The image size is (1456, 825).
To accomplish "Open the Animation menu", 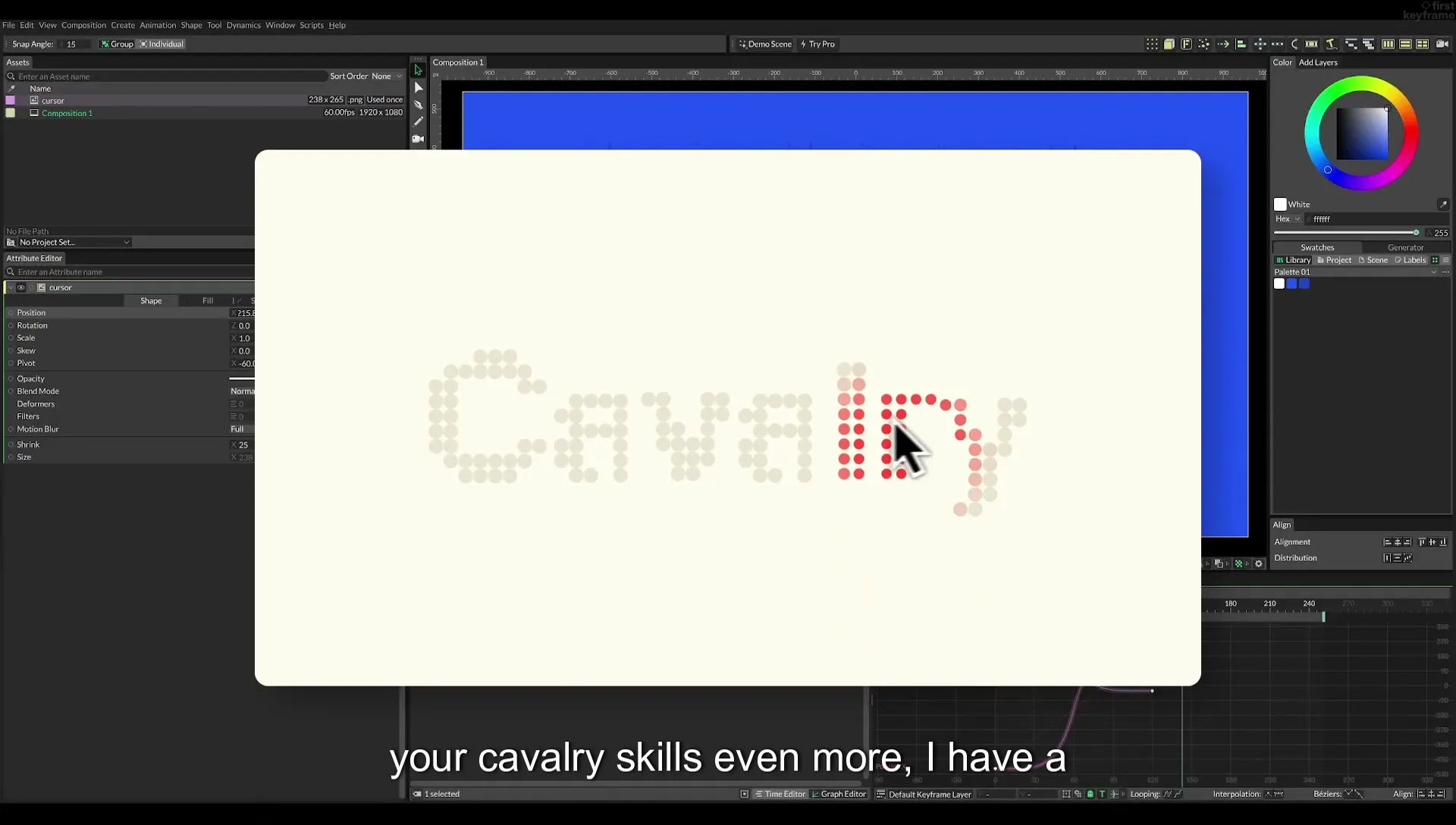I will (158, 25).
